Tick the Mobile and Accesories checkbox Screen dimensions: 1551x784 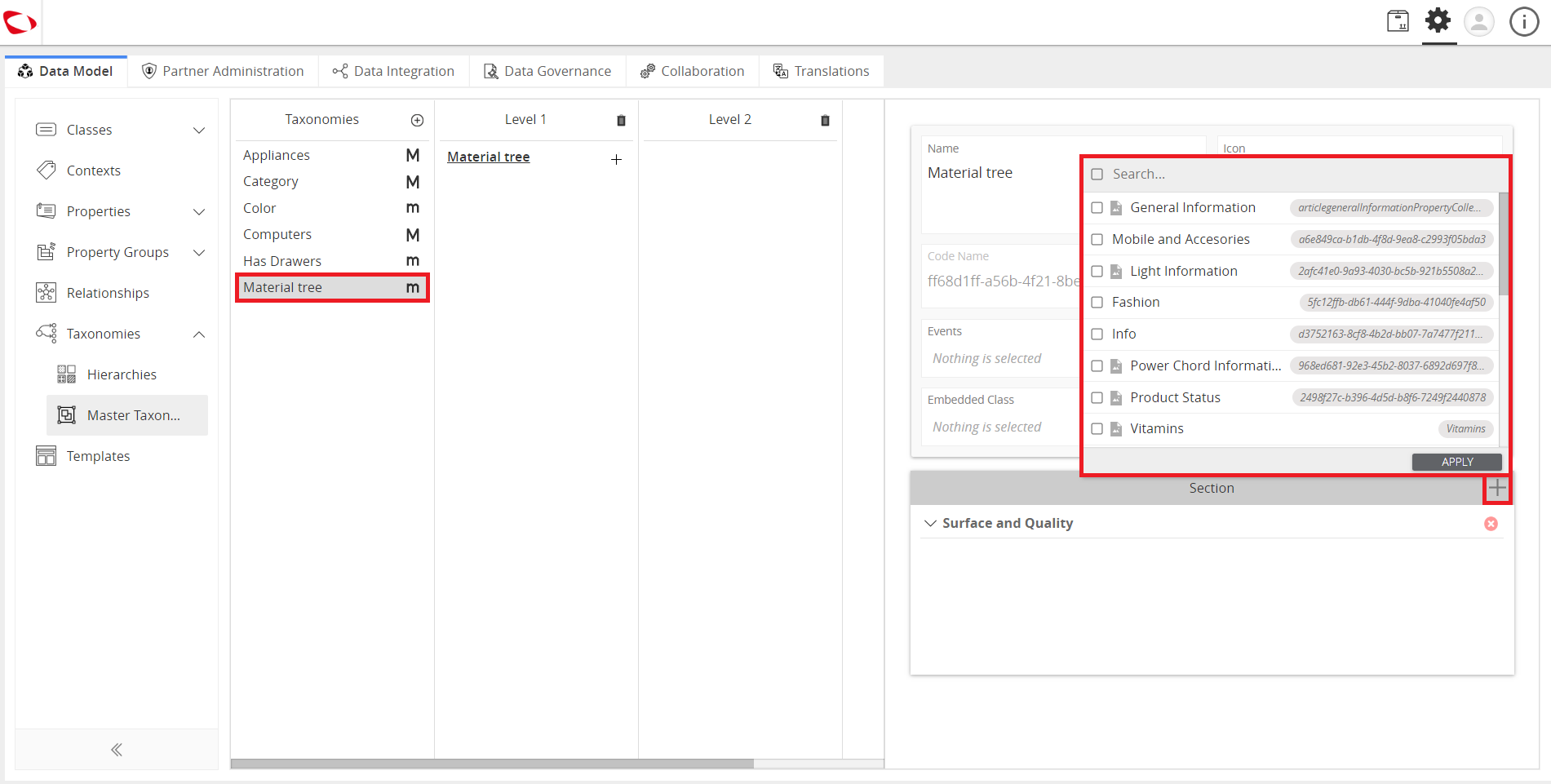1097,240
